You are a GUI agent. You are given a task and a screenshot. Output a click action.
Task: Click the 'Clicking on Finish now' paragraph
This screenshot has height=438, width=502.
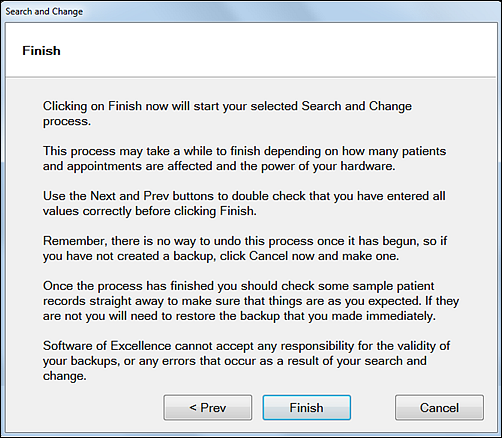click(x=227, y=113)
